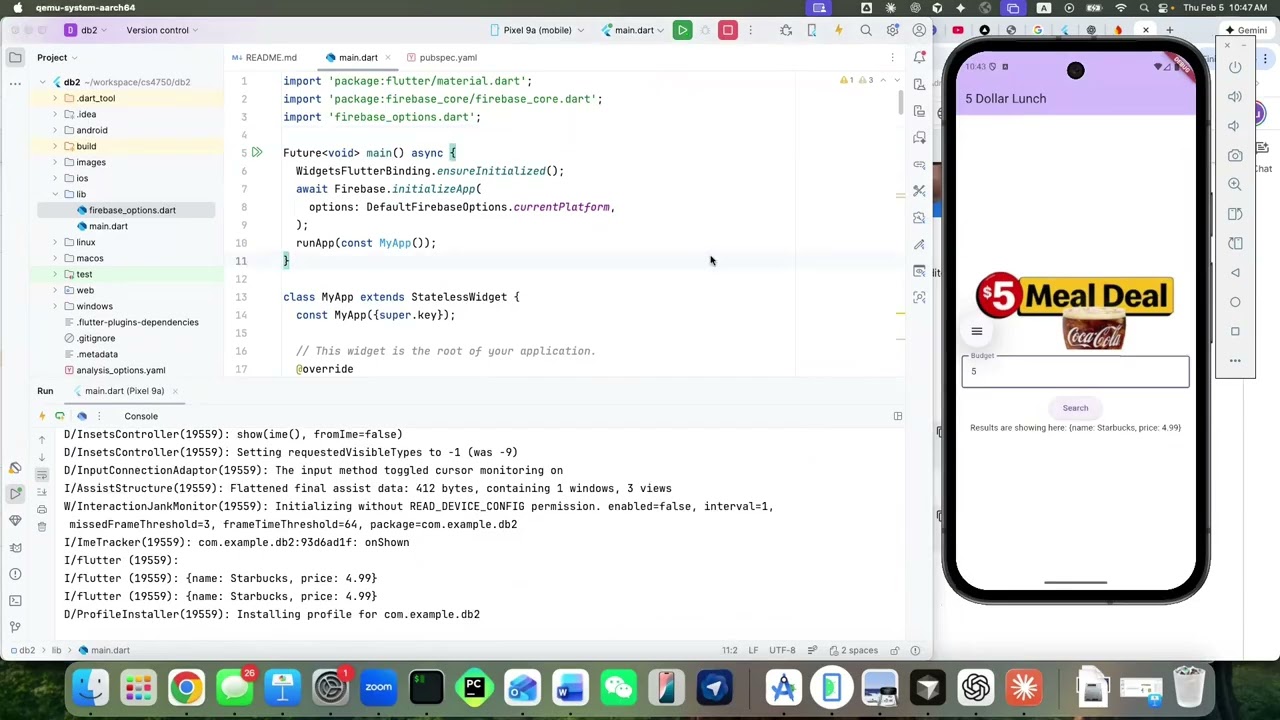Expand the windows folder
Viewport: 1280px width, 720px height.
pos(55,306)
